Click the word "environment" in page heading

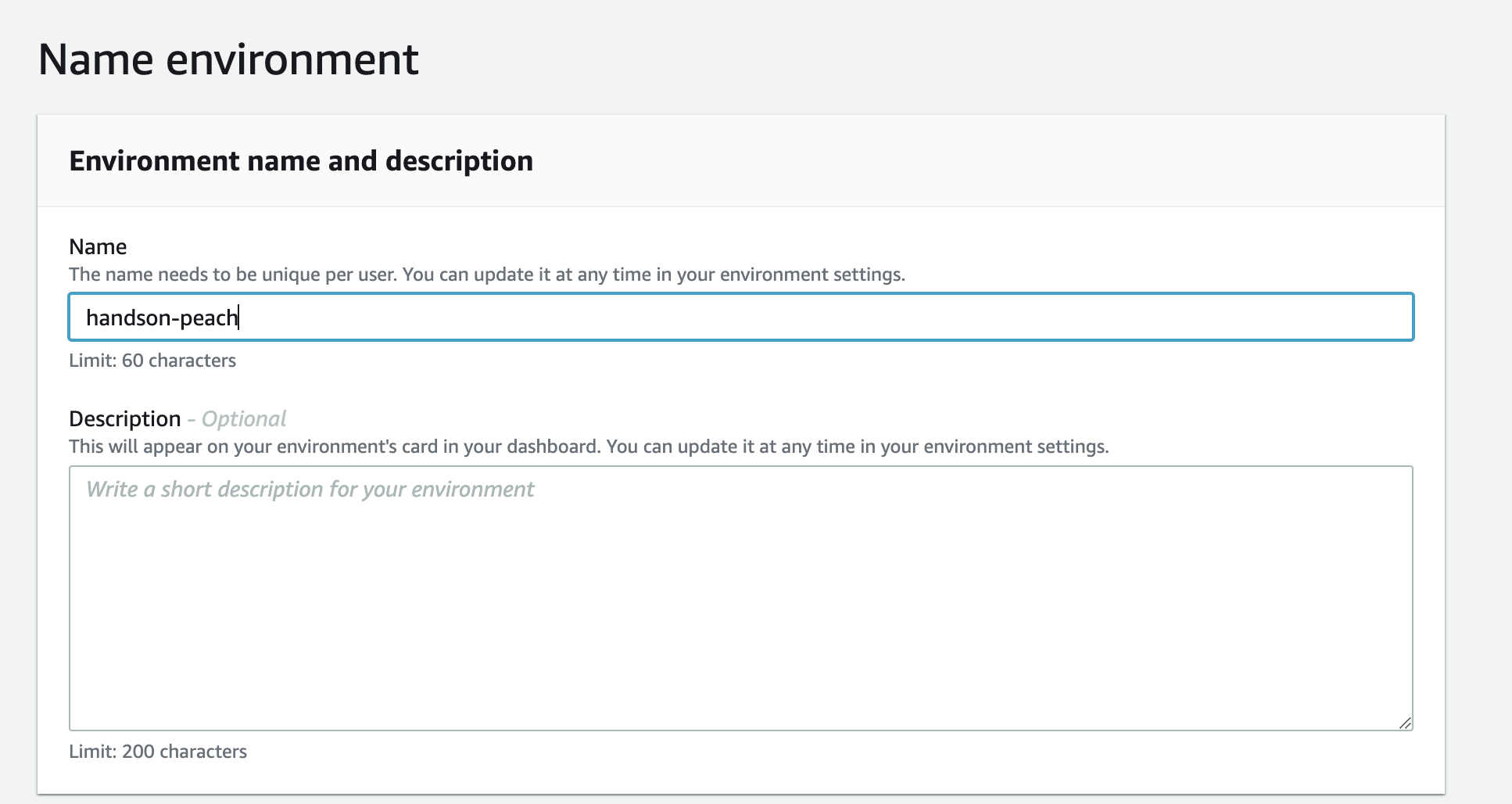point(292,59)
